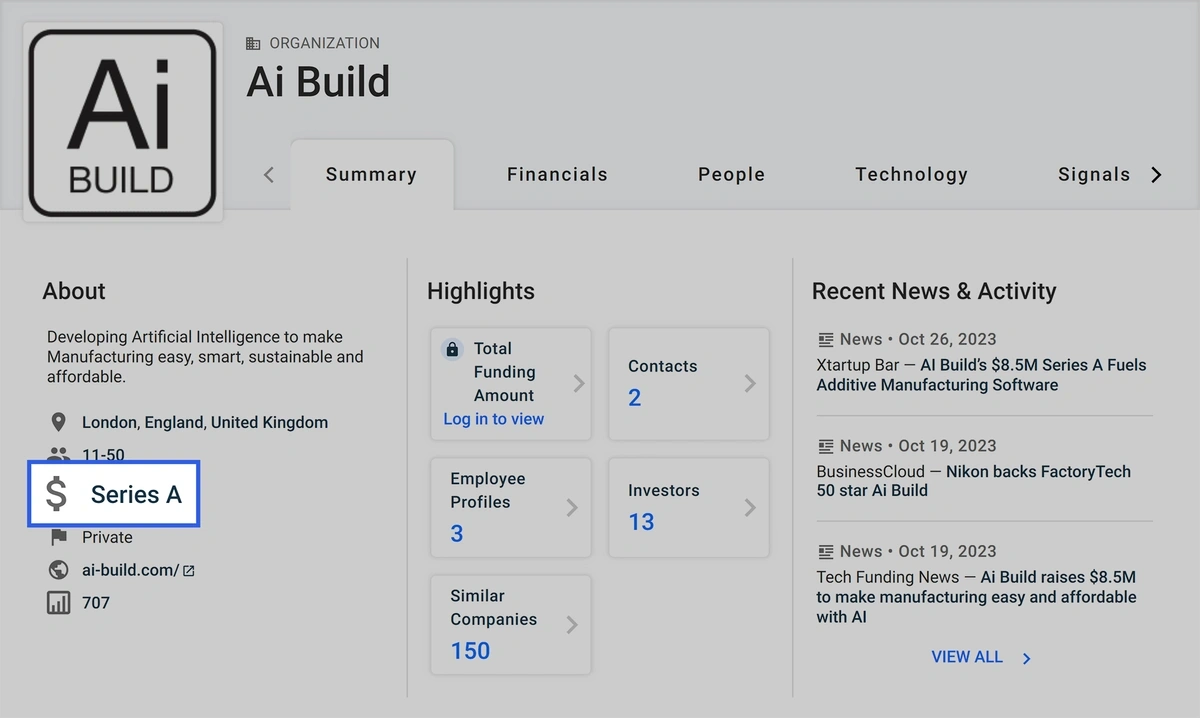Click the Private company type text

[107, 537]
